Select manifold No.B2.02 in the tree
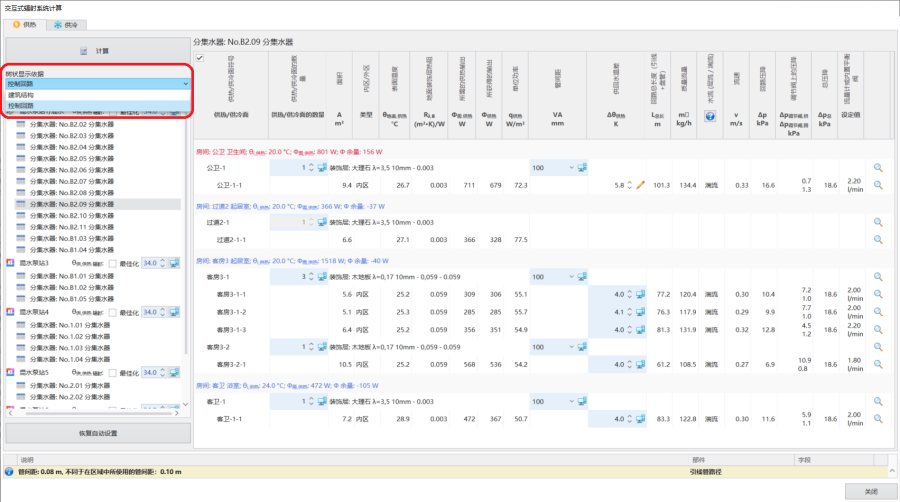Image resolution: width=900 pixels, height=502 pixels. 72,124
